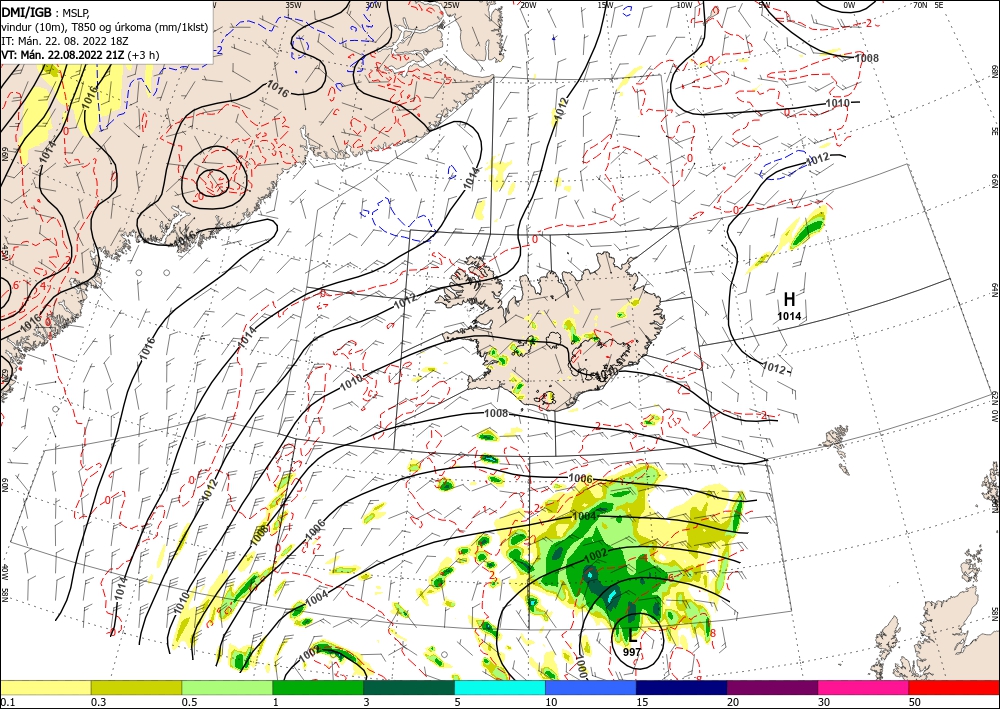The image size is (1000, 709).
Task: Click the '25W' longitude label
Action: pyautogui.click(x=451, y=5)
